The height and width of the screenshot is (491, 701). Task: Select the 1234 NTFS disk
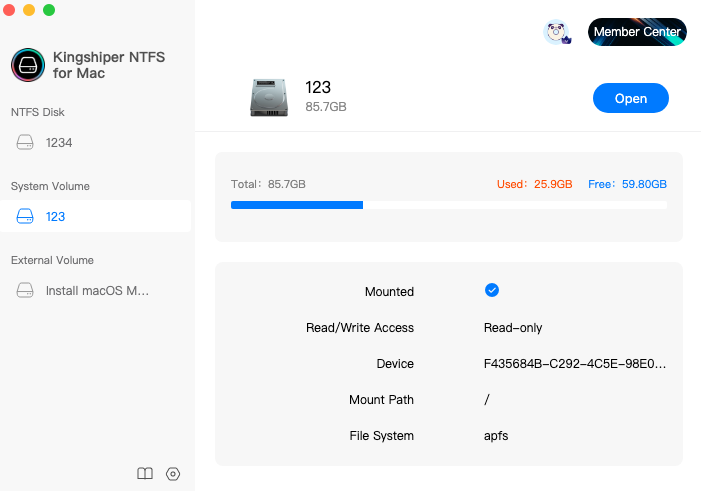click(x=95, y=143)
